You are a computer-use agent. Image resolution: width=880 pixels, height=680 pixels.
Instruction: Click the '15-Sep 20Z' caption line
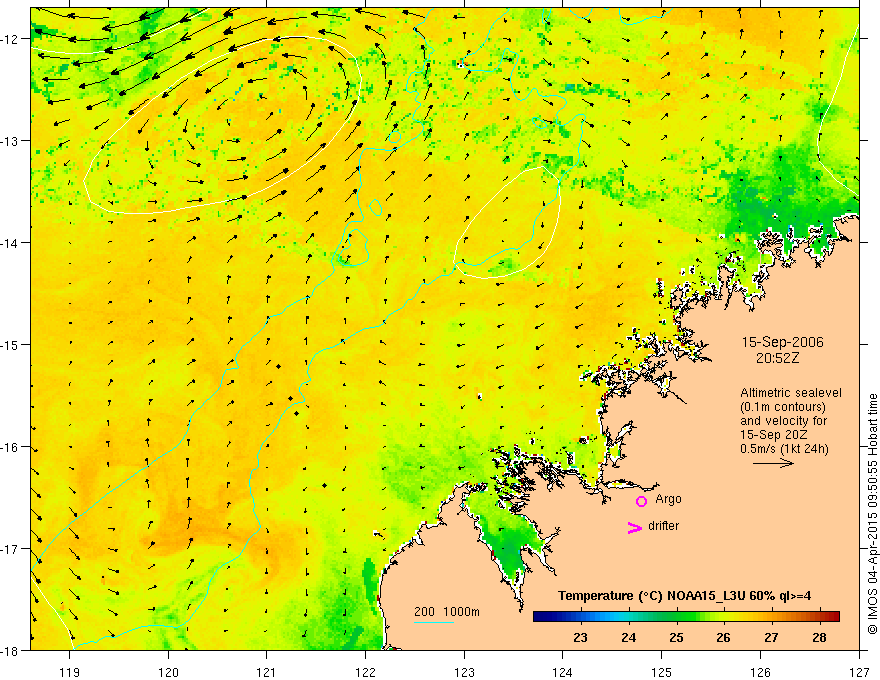(774, 435)
